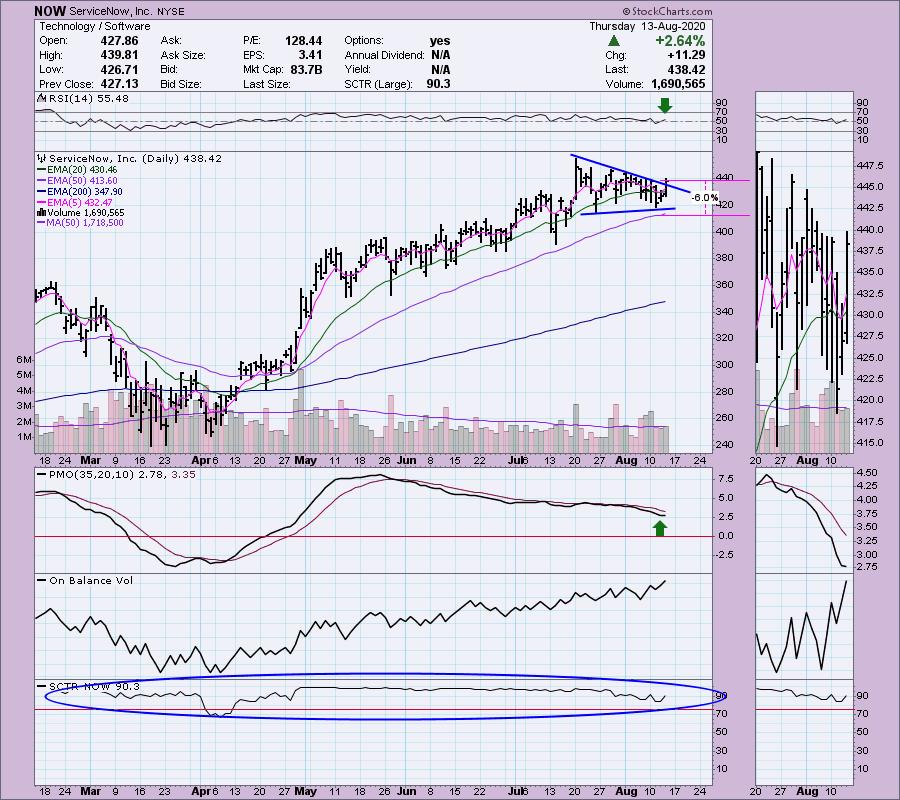Click the volume histogram icon in legend

tap(41, 212)
